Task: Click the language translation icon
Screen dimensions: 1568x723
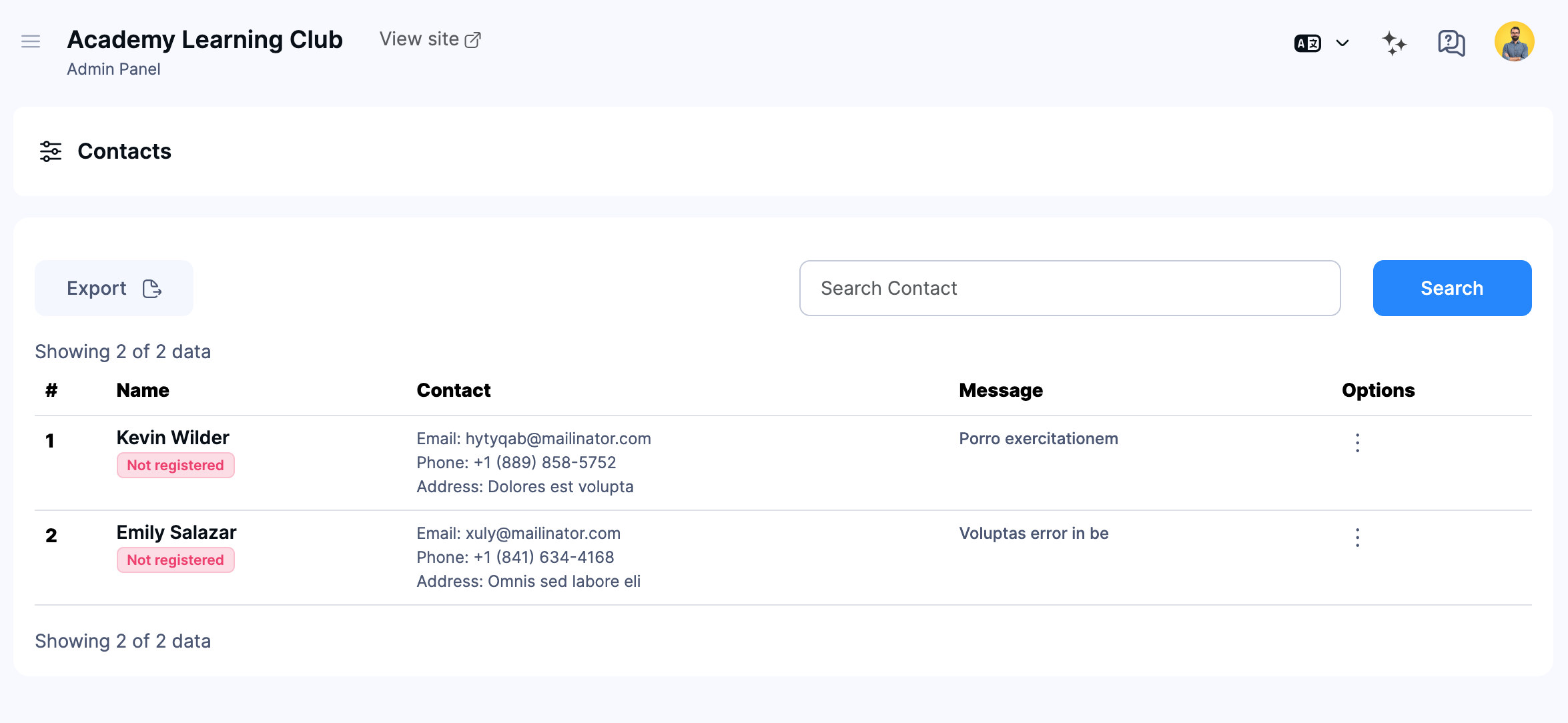Action: [x=1307, y=42]
